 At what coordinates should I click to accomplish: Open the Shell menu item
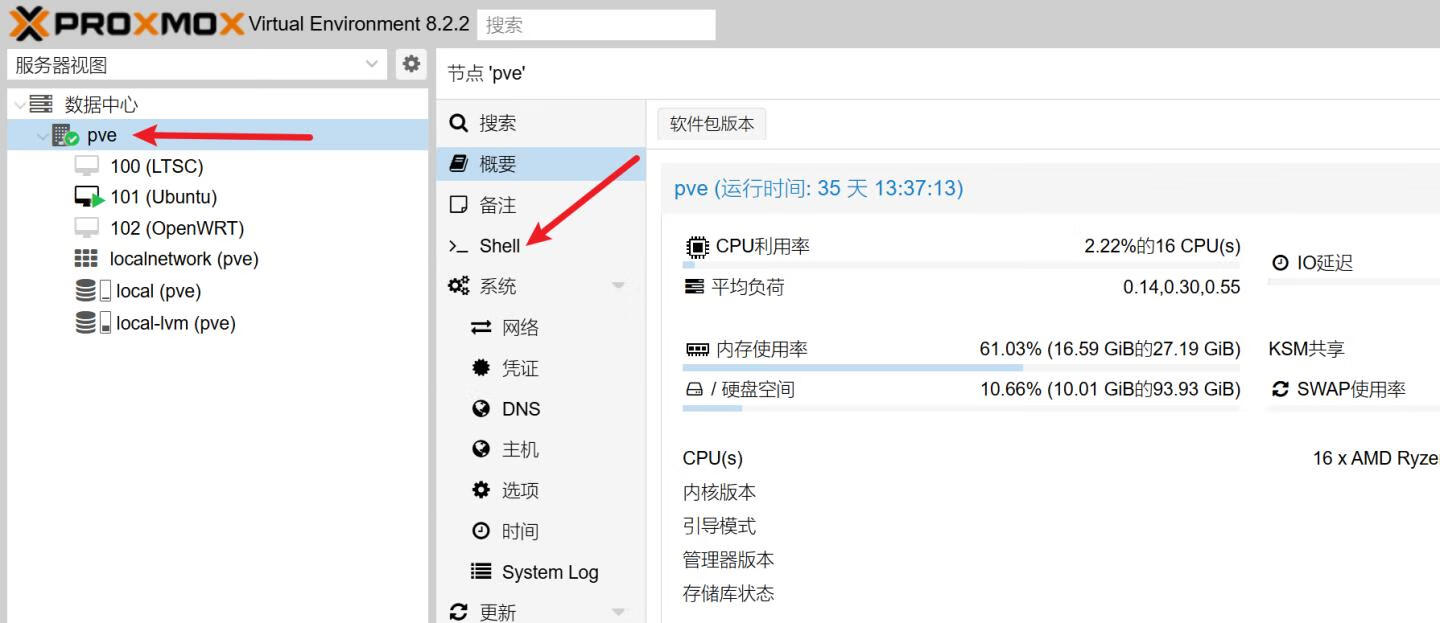coord(499,246)
